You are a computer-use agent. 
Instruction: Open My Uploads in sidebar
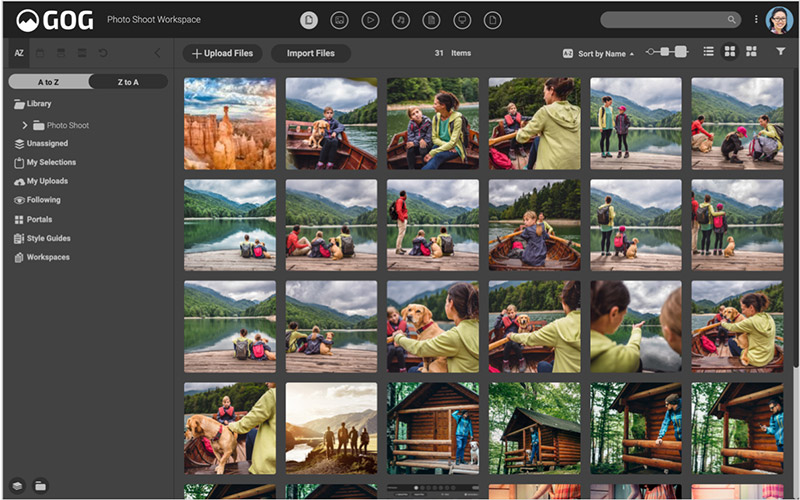46,181
